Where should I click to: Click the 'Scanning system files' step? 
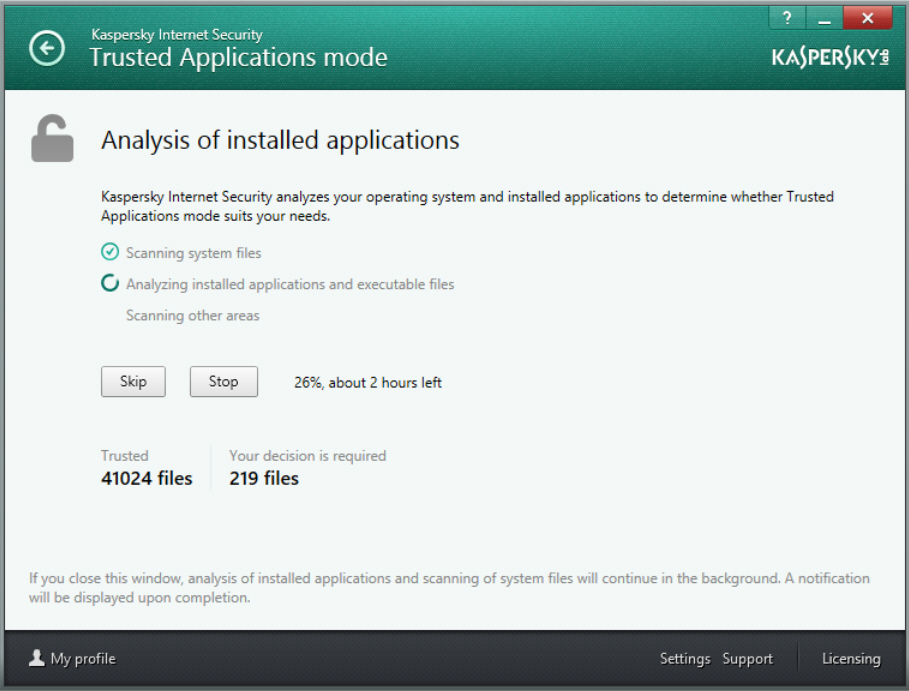(194, 253)
